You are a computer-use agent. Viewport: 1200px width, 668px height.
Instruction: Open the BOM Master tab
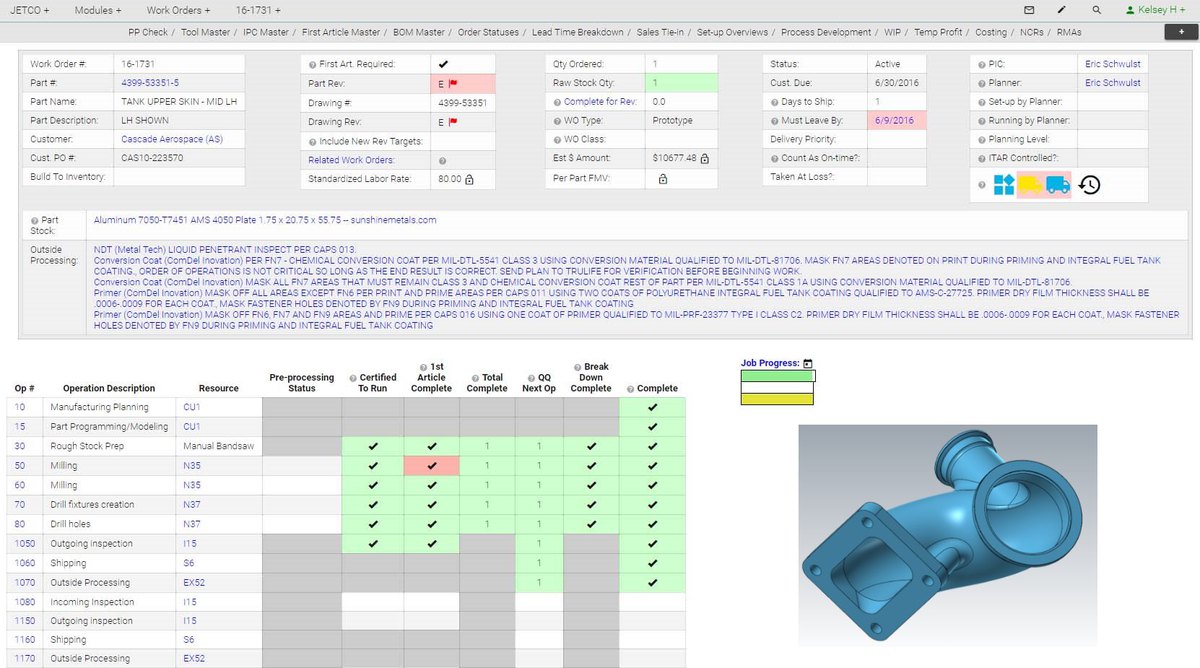(418, 31)
